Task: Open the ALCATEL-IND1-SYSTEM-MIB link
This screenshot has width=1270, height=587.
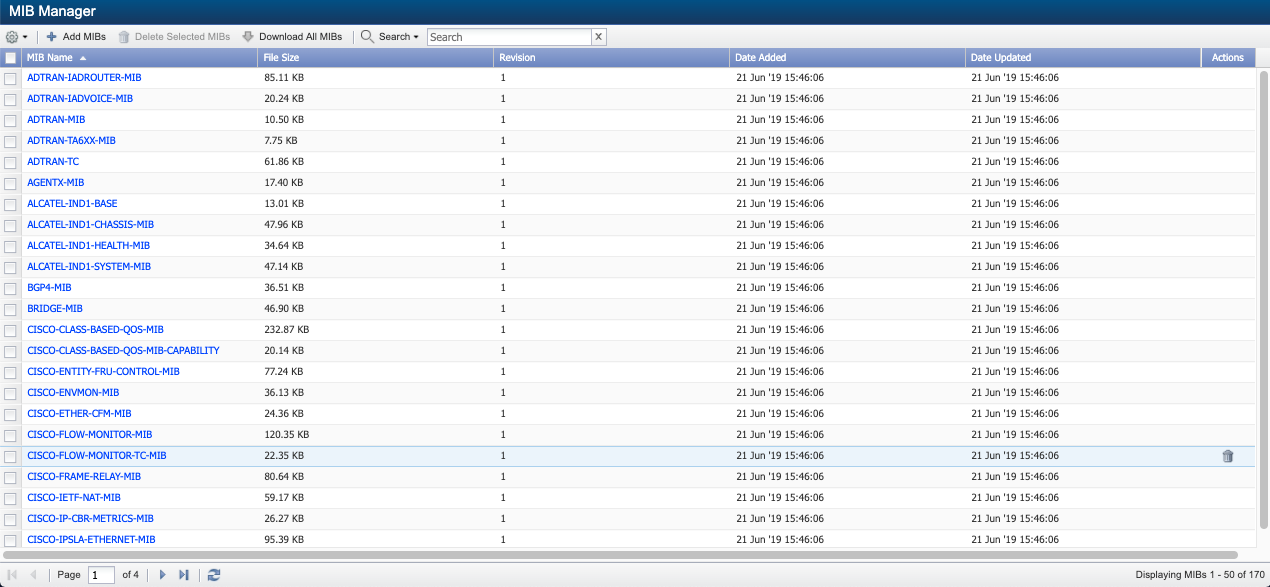Action: pos(89,266)
